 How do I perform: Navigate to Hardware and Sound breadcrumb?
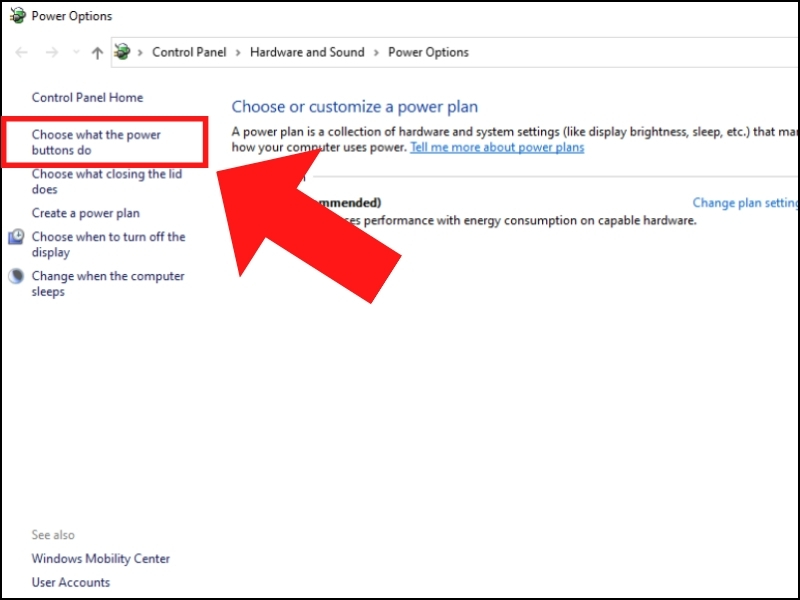[x=307, y=52]
